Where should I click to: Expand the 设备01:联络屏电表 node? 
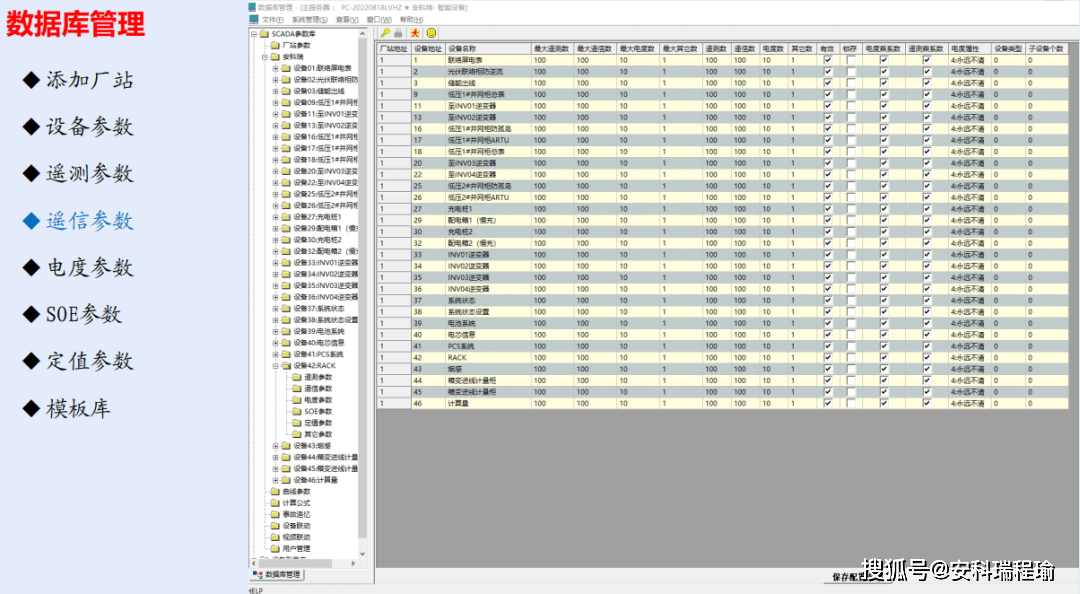[276, 68]
